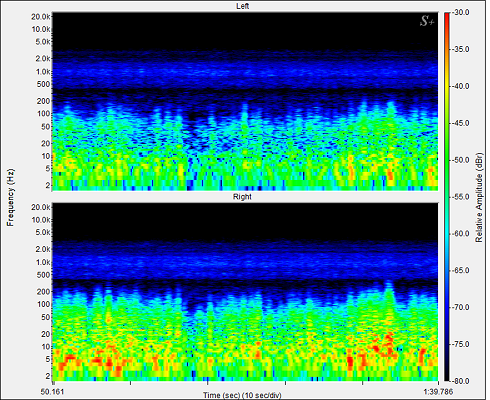Click inside the Left spectrogram plot
490x400 pixels.
coord(245,102)
